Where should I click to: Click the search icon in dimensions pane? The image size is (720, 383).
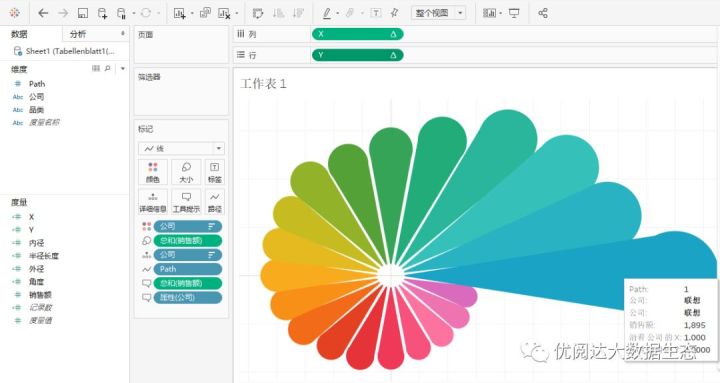(107, 68)
